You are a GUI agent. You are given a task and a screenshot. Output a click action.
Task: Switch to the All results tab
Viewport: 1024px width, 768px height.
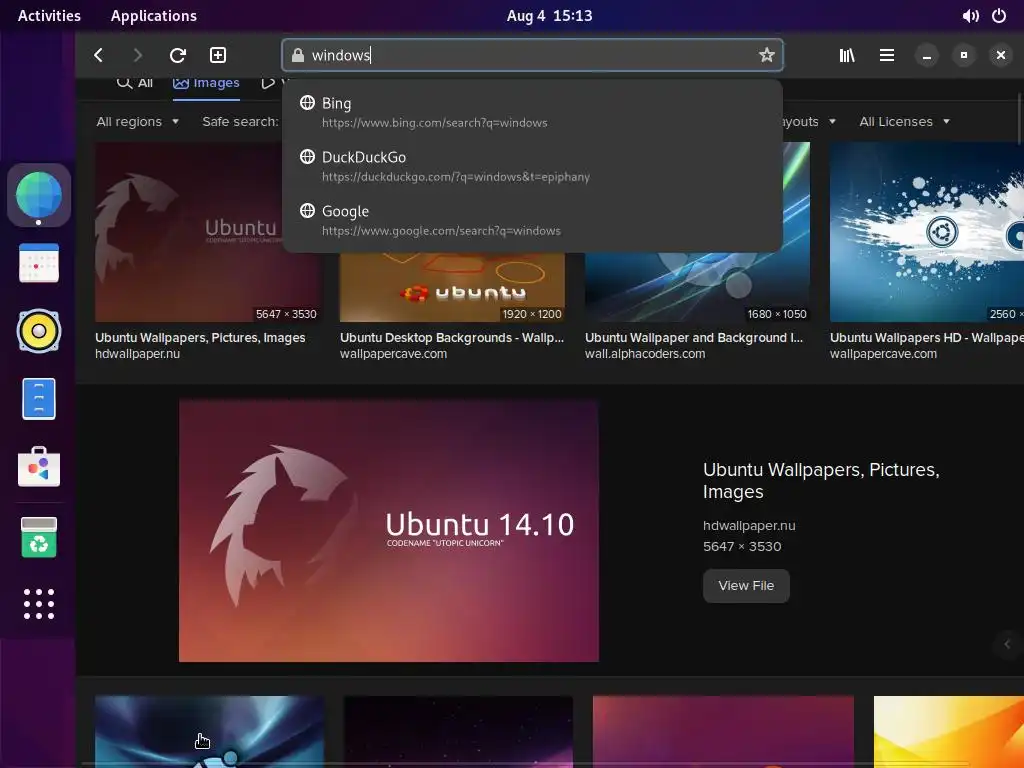(135, 83)
